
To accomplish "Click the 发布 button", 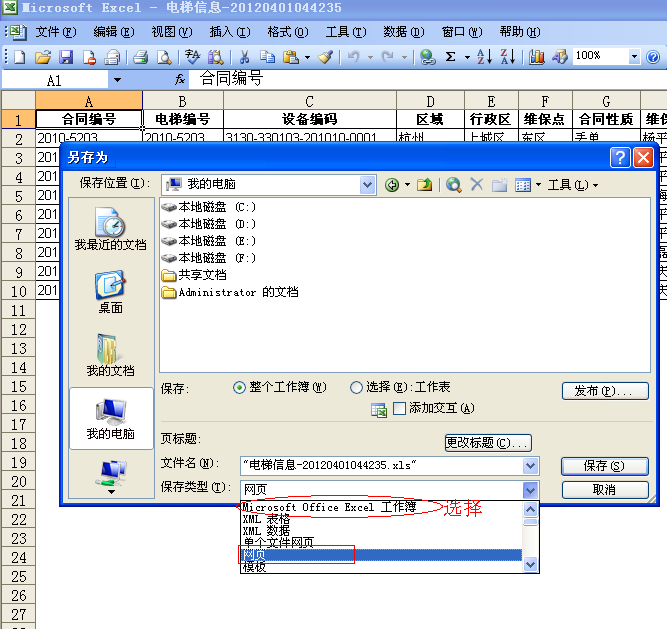I will point(605,391).
